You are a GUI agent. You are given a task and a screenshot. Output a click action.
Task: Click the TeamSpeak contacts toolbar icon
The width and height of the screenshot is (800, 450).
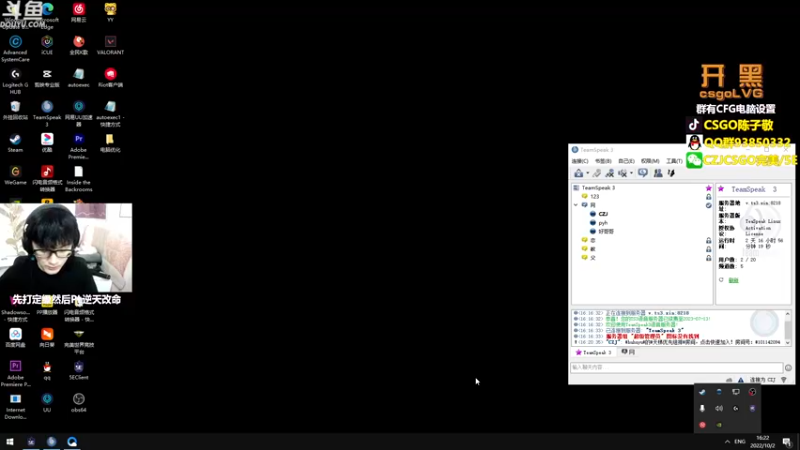[x=658, y=173]
